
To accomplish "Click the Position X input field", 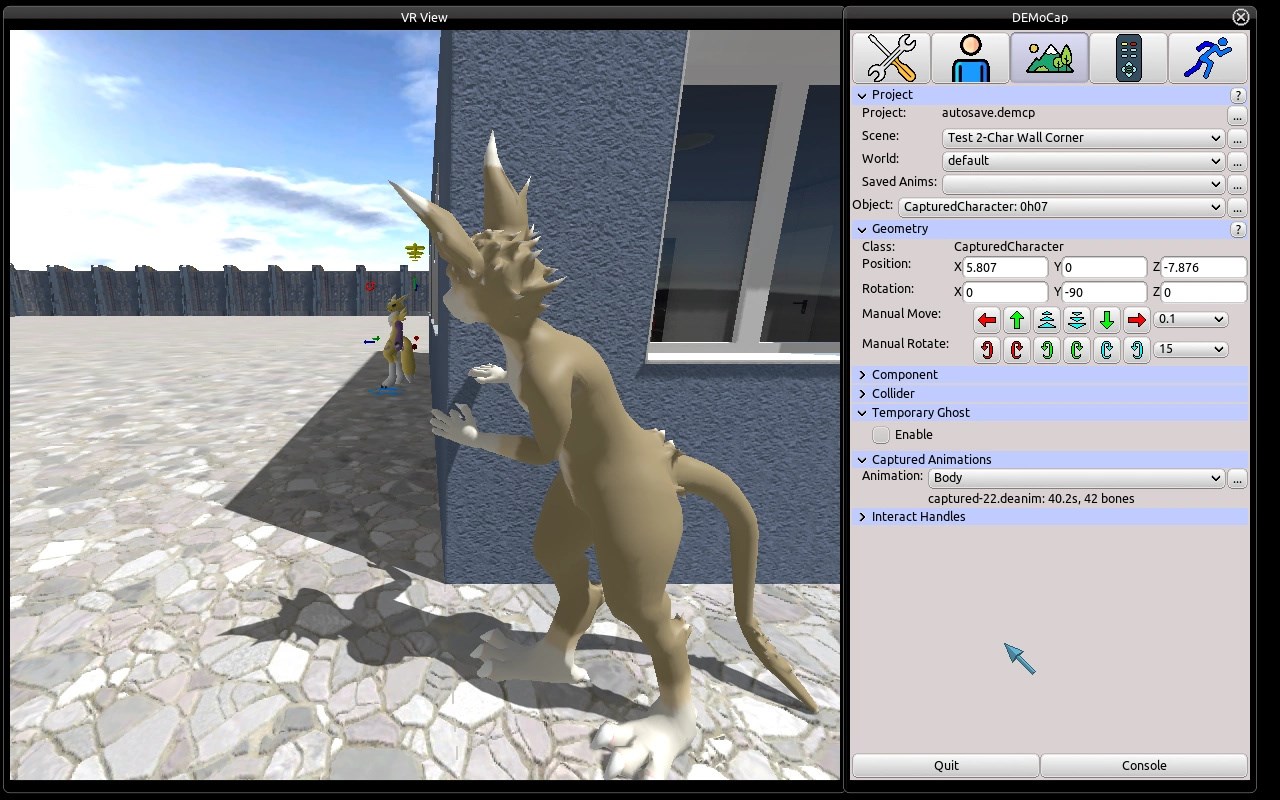I will pos(1005,268).
